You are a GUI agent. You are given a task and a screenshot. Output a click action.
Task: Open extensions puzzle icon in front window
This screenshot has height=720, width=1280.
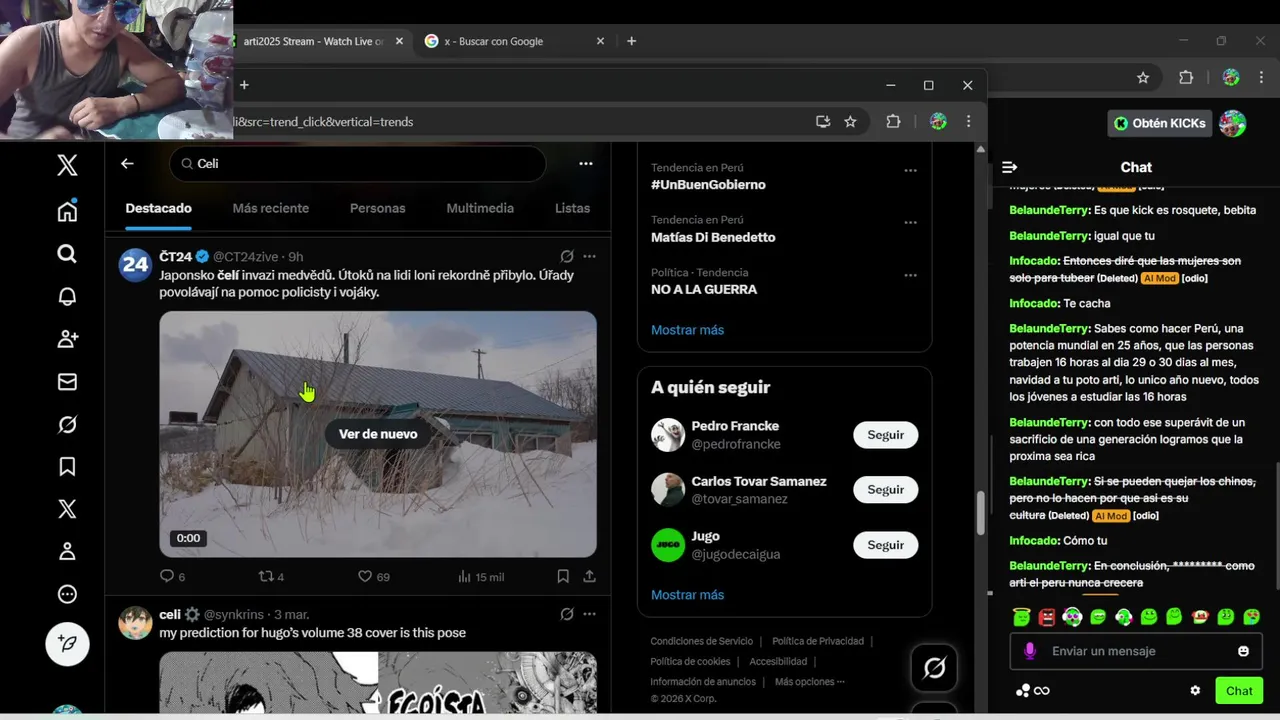[893, 121]
